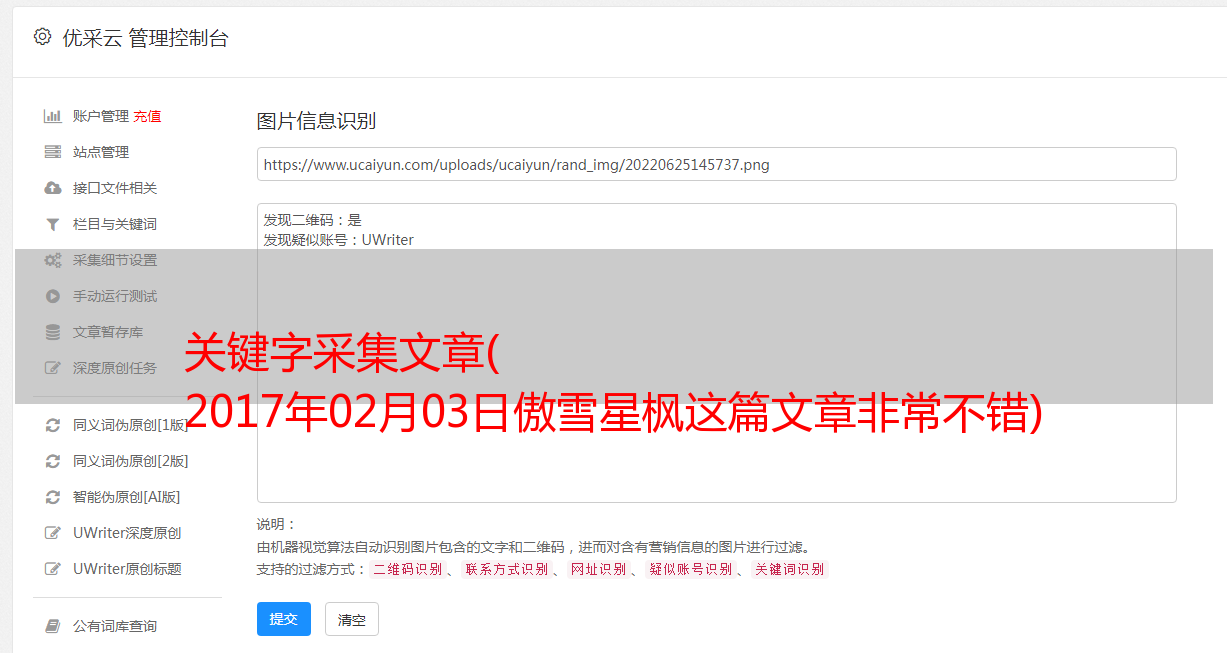This screenshot has height=653, width=1227.
Task: Click the database icon for 文章暂存库
Action: pyautogui.click(x=53, y=332)
